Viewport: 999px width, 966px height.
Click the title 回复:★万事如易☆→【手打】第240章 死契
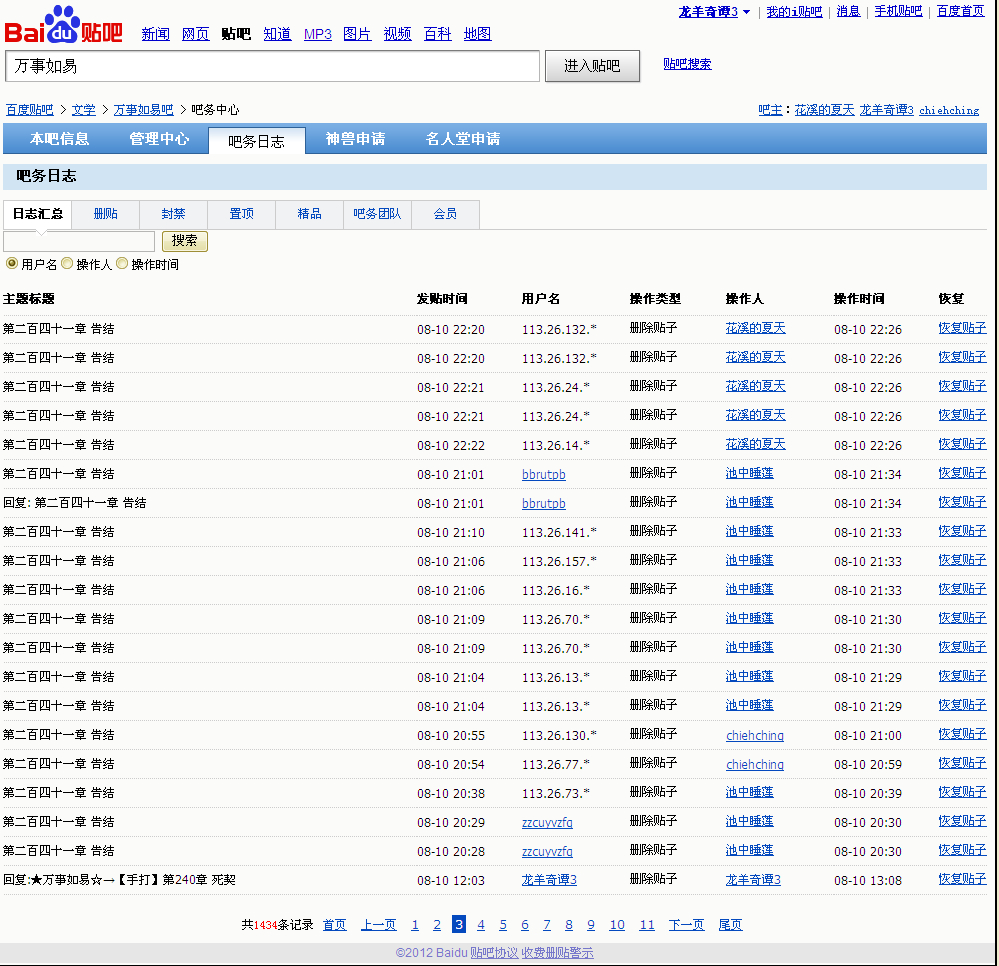[x=119, y=879]
